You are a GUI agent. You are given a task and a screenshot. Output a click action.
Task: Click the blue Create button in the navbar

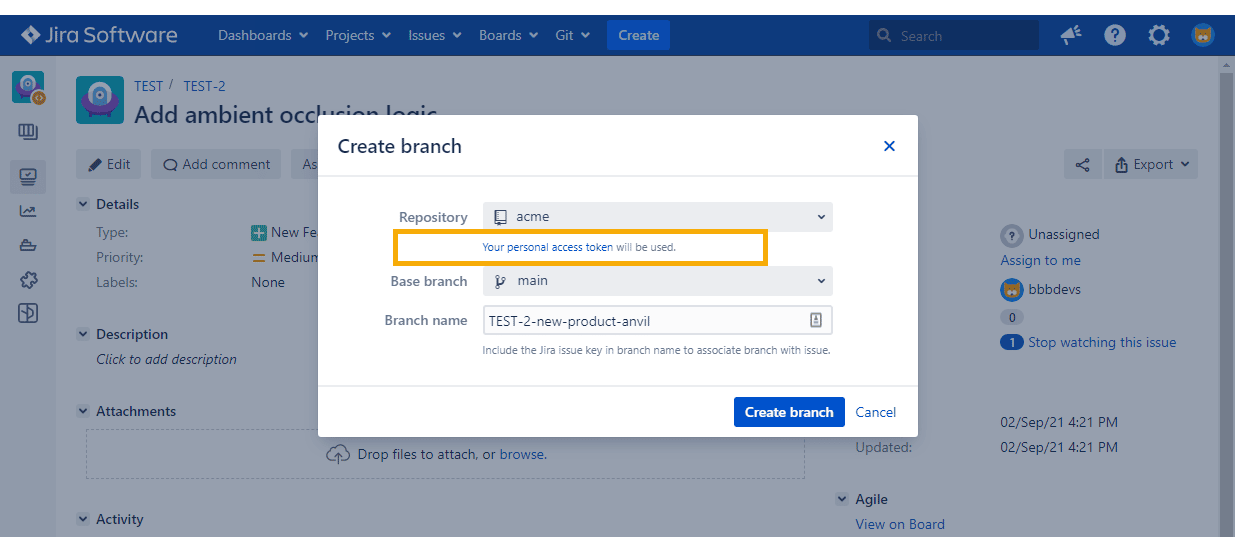pyautogui.click(x=638, y=35)
